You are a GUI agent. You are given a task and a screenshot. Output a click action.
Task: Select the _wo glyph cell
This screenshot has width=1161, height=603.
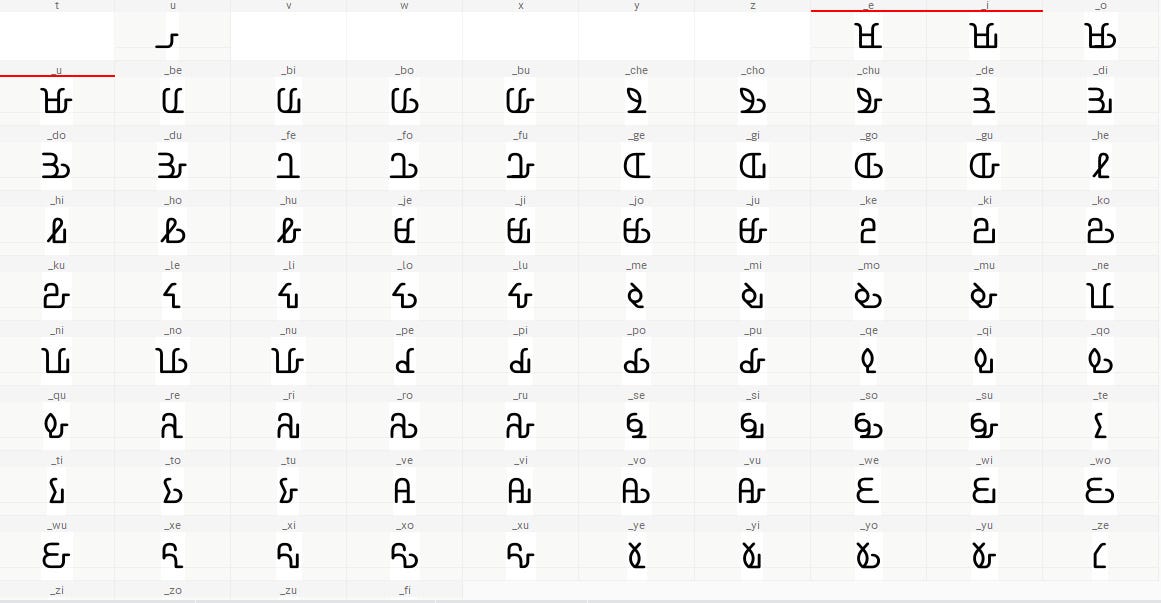point(1101,484)
